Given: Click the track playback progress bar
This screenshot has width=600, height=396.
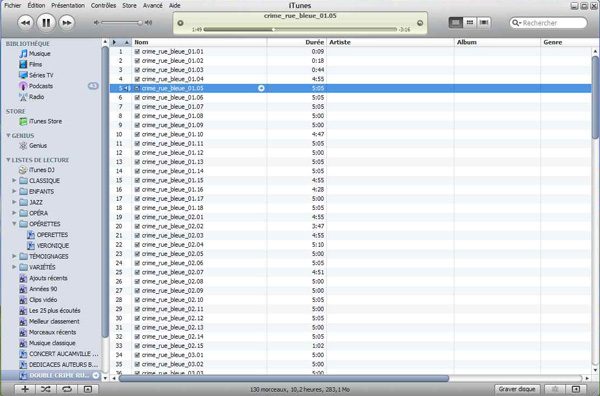Looking at the screenshot, I should point(300,29).
